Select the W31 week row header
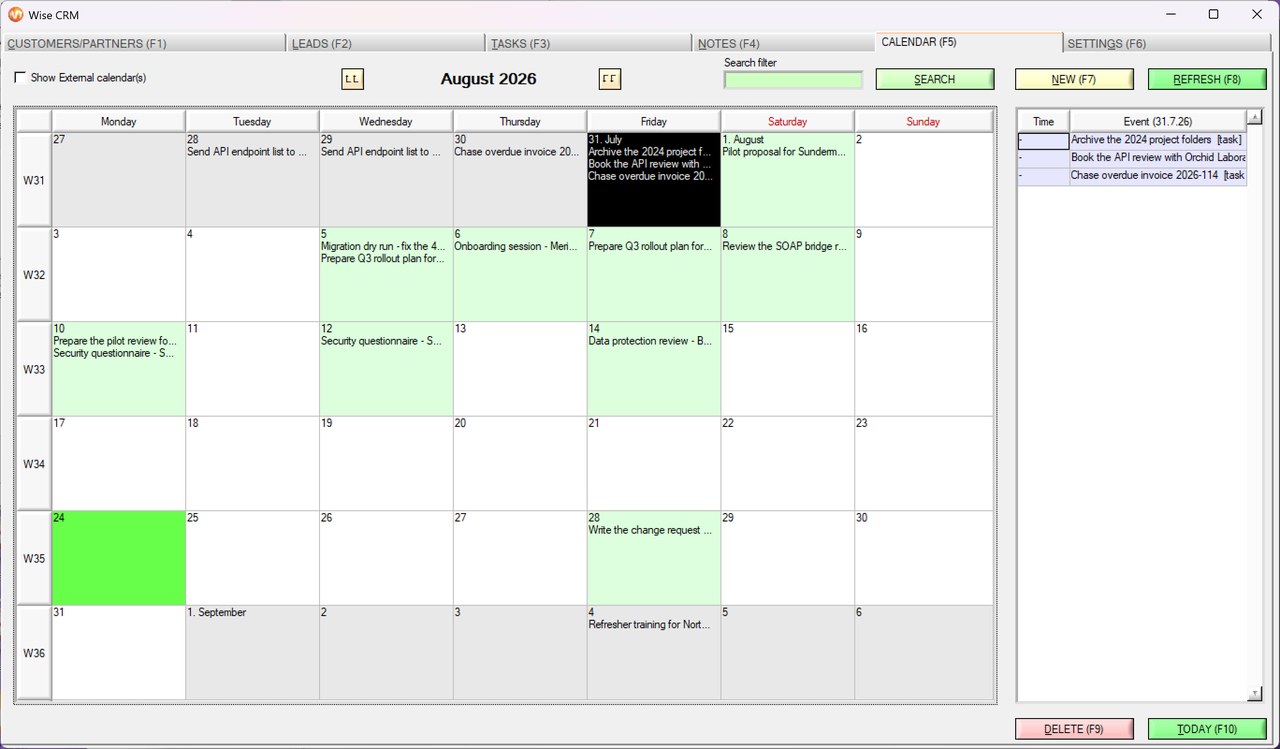The width and height of the screenshot is (1280, 749). (34, 180)
